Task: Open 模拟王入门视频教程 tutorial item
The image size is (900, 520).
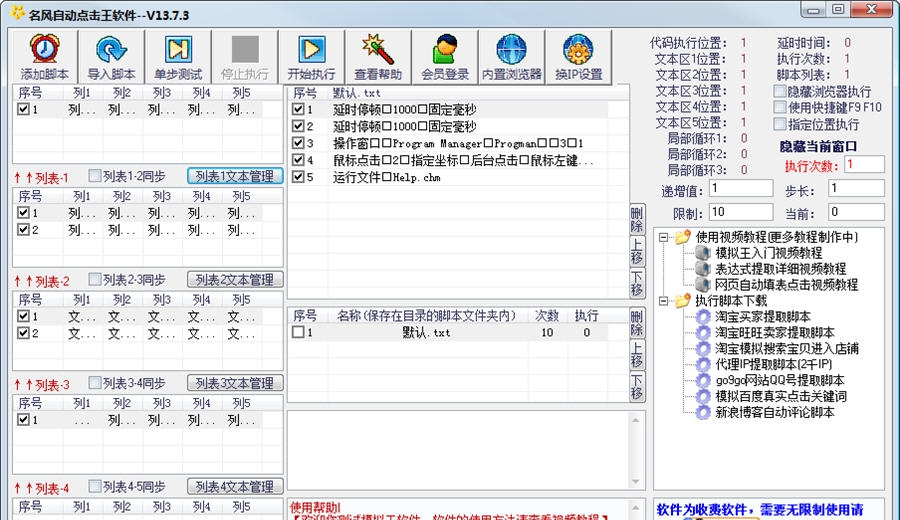Action: 768,253
